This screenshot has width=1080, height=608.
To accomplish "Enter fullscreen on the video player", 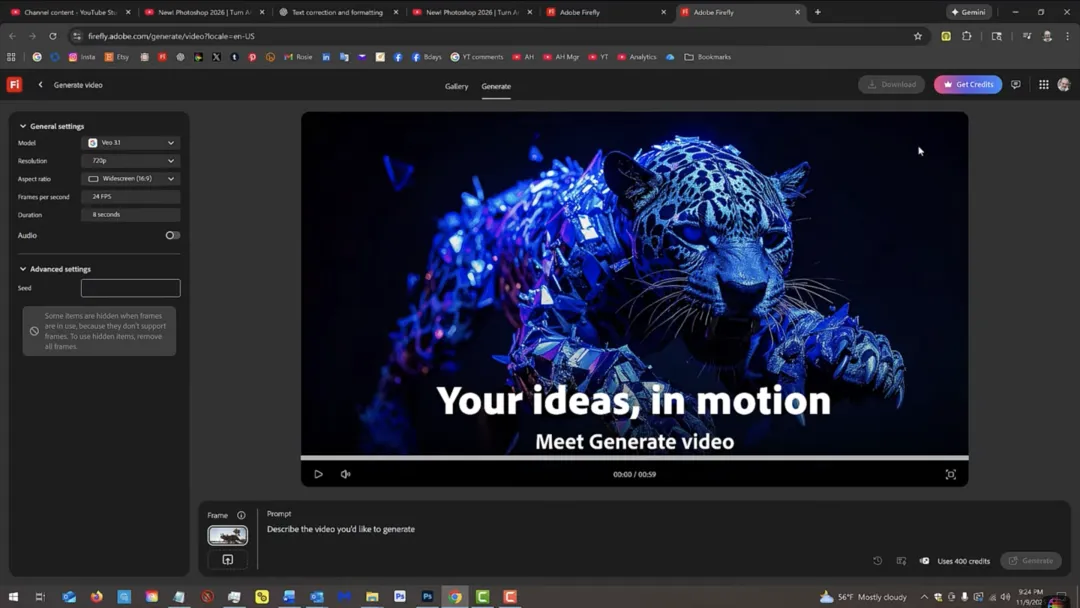I will [x=950, y=473].
